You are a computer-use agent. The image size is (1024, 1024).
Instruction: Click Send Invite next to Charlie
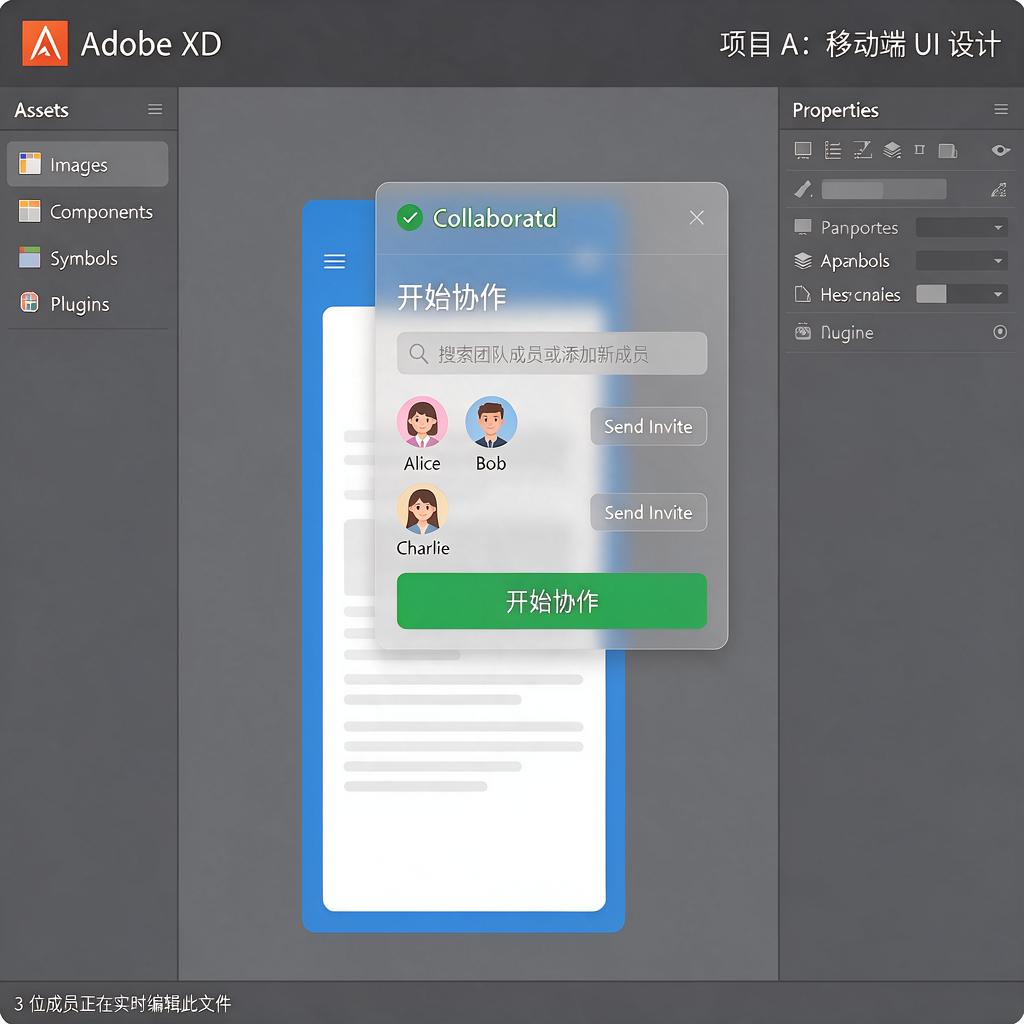tap(648, 512)
